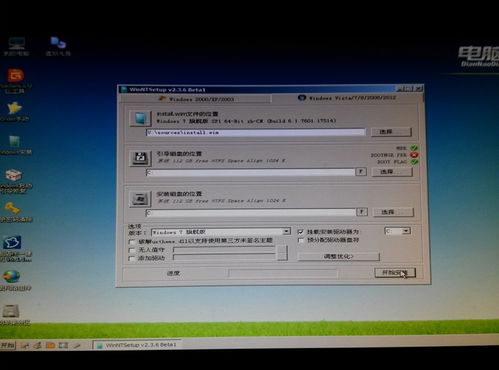Expand the Windows 7 edition dropdown
The height and width of the screenshot is (370, 499).
286,232
